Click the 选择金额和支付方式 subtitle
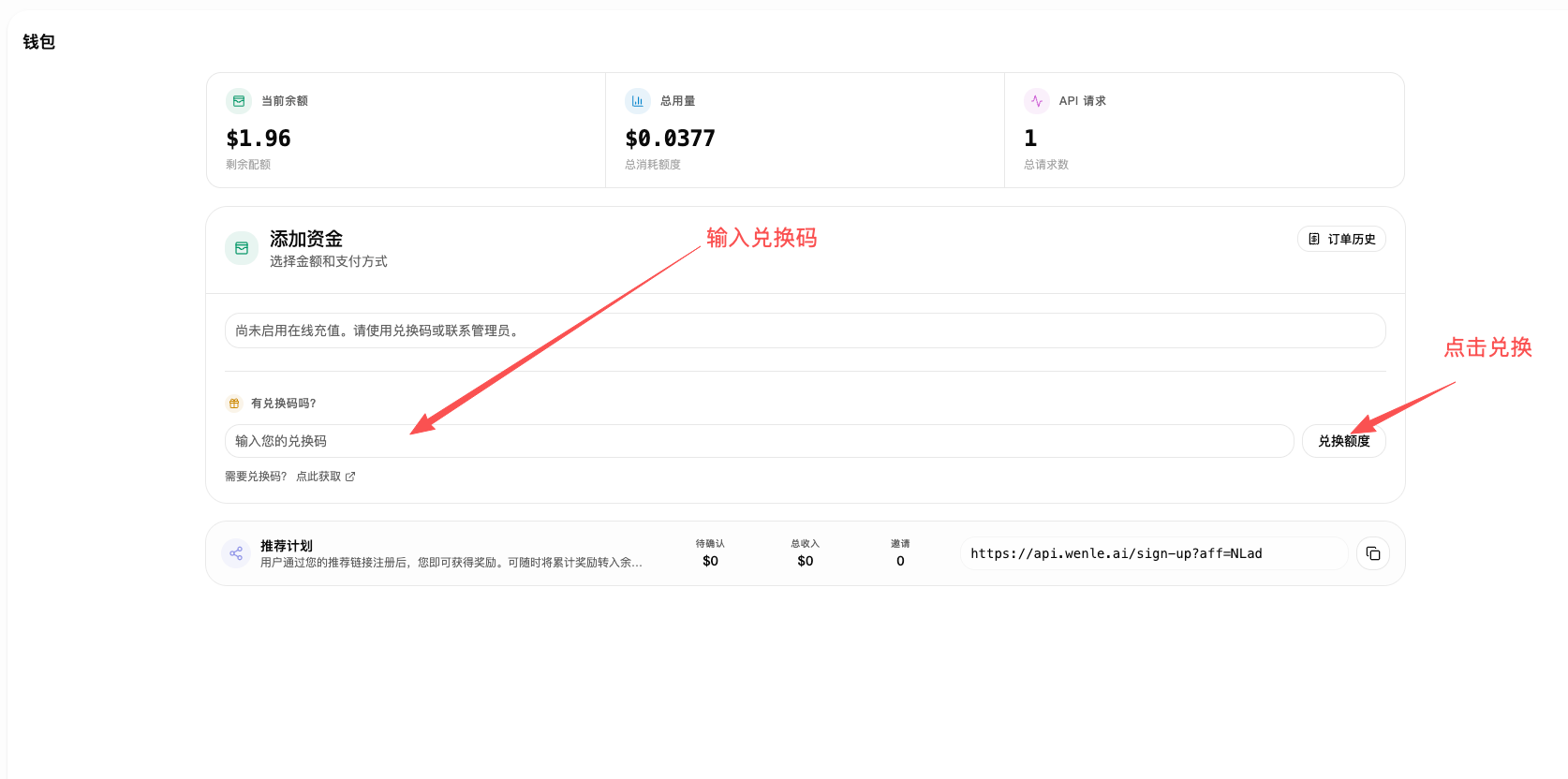 pos(329,261)
